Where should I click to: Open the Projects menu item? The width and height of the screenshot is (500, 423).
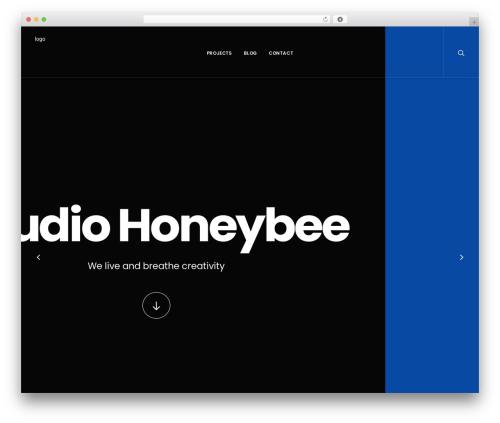[x=219, y=53]
